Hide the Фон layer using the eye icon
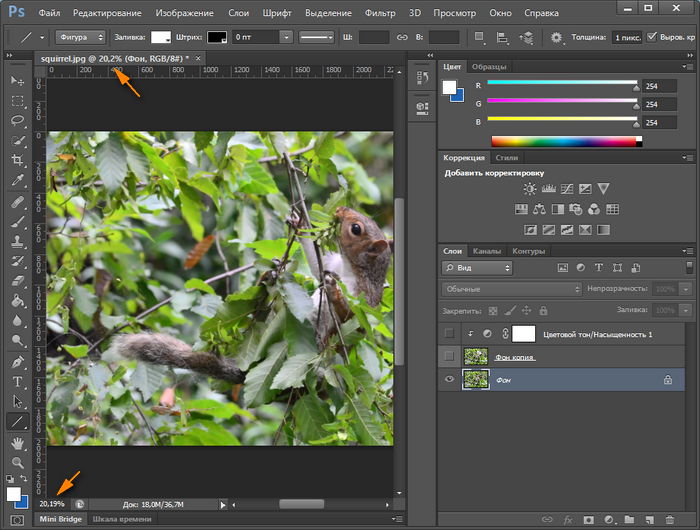The width and height of the screenshot is (700, 530). pyautogui.click(x=450, y=380)
